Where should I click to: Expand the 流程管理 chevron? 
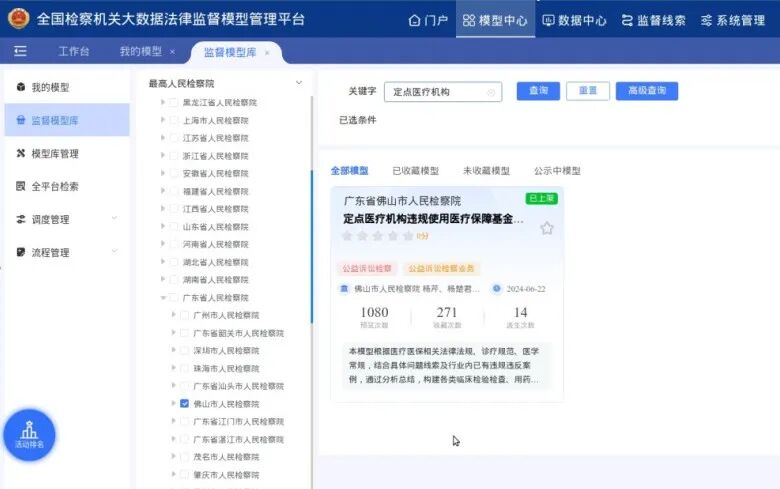coord(114,251)
